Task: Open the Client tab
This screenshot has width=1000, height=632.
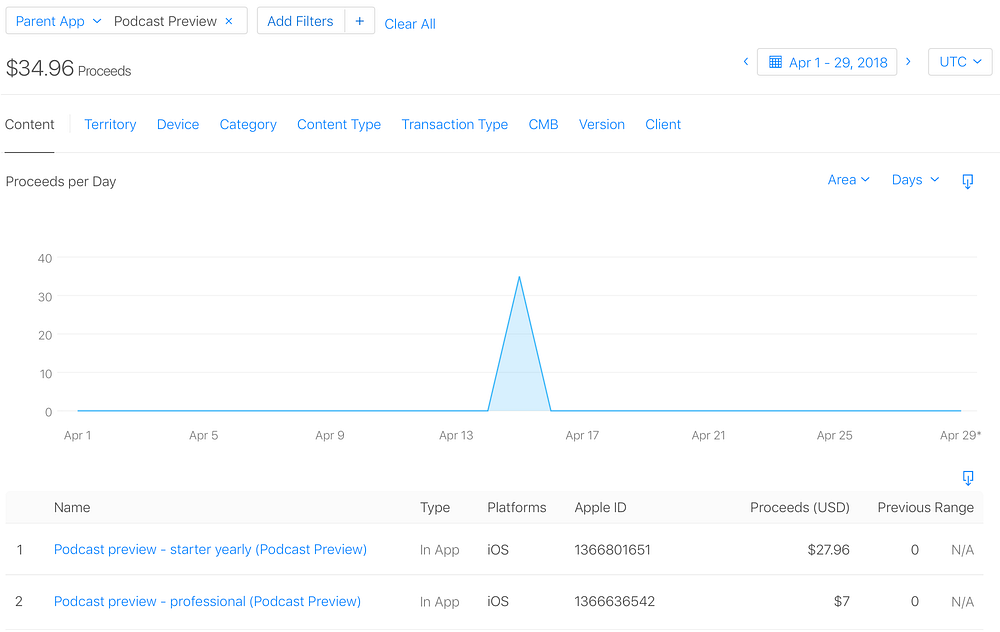Action: click(x=663, y=124)
